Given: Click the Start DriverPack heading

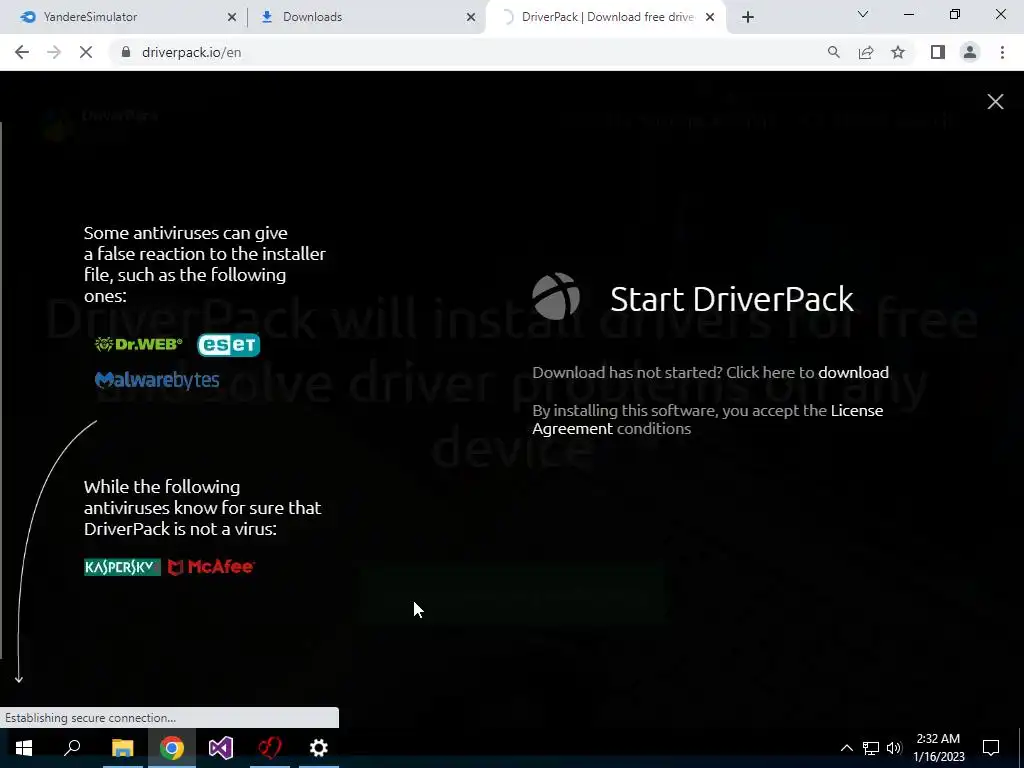Looking at the screenshot, I should (x=731, y=299).
